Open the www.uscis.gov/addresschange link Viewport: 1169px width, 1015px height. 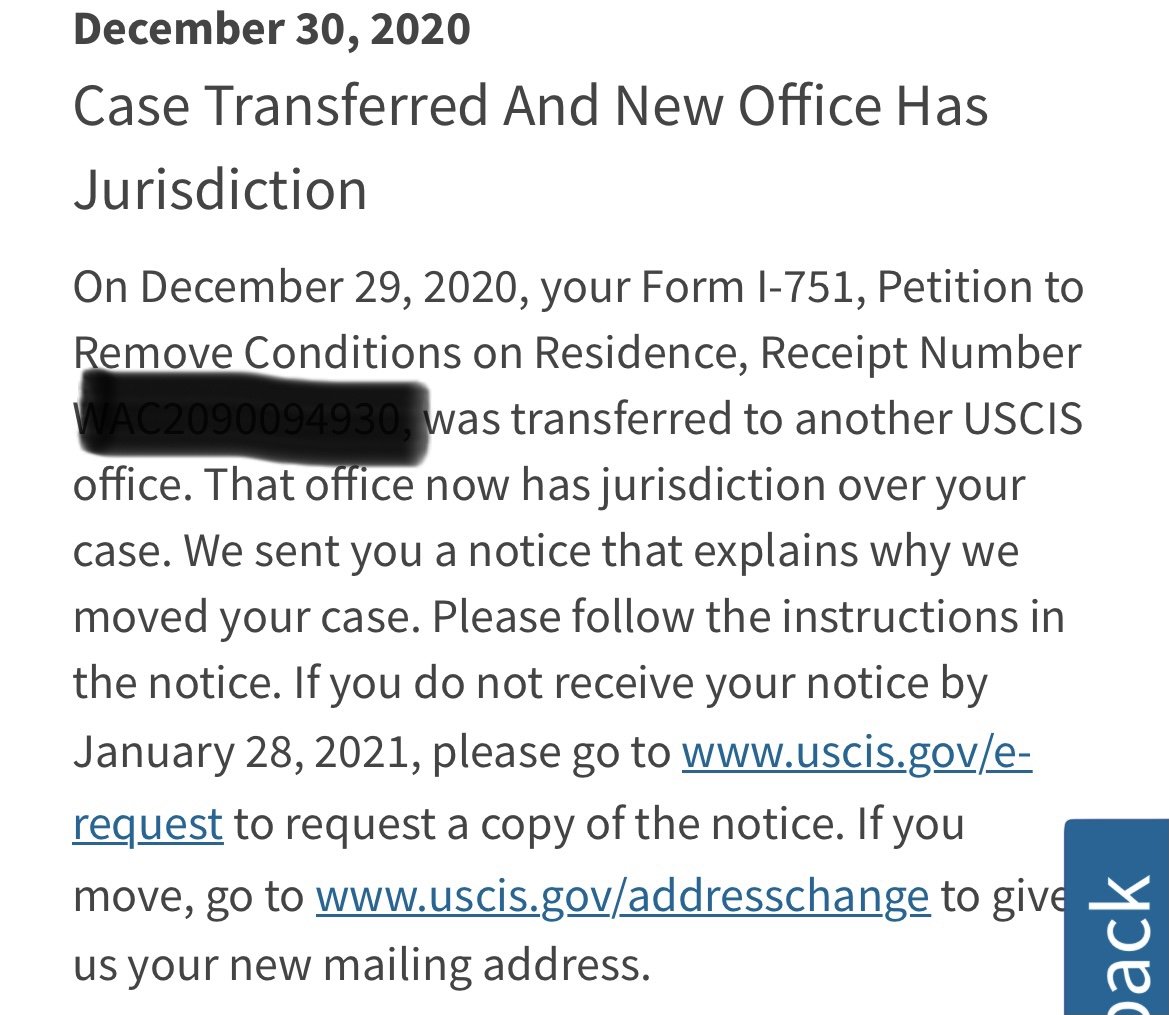(x=623, y=895)
